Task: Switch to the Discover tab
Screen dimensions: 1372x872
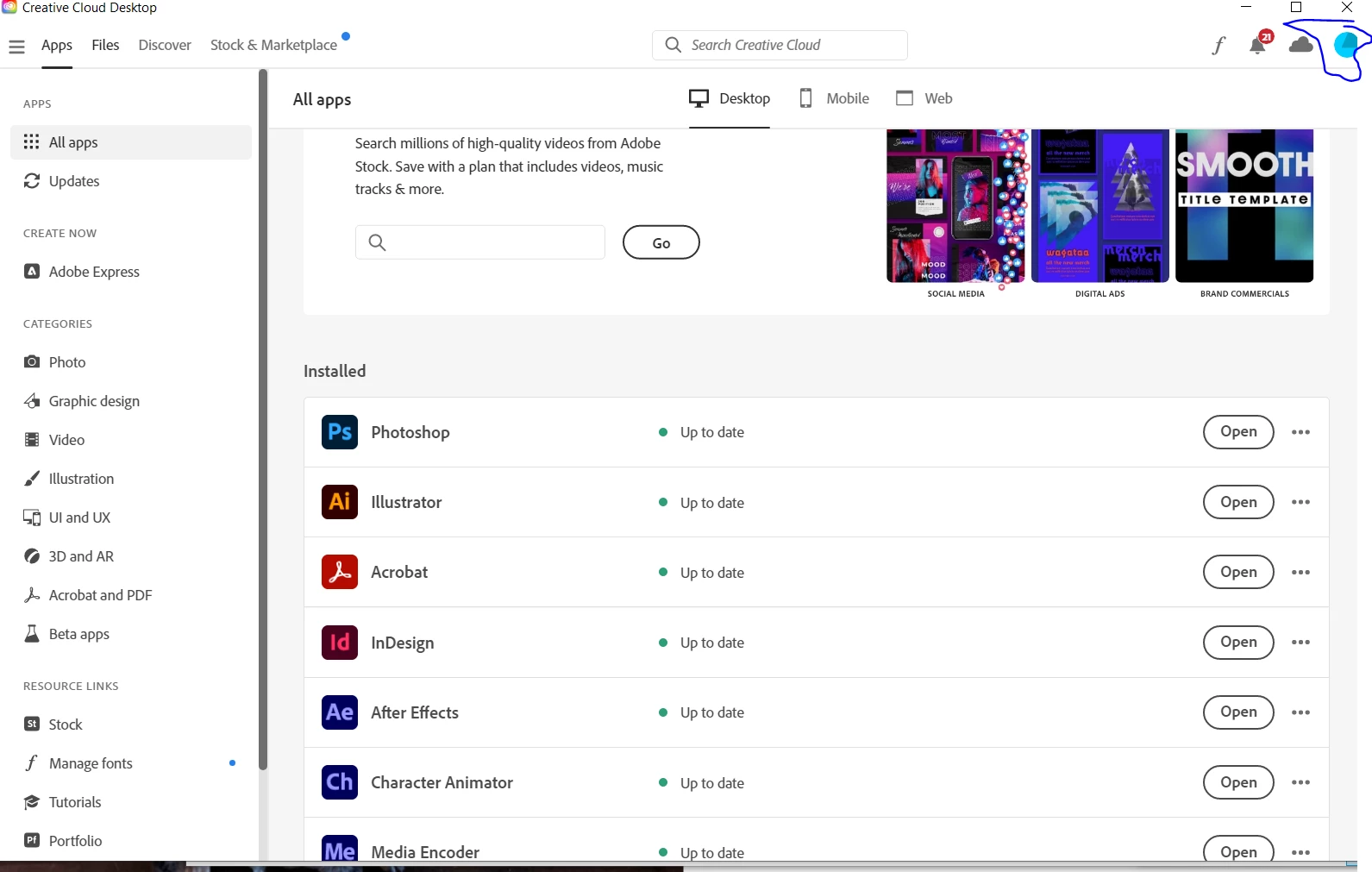Action: pos(165,45)
